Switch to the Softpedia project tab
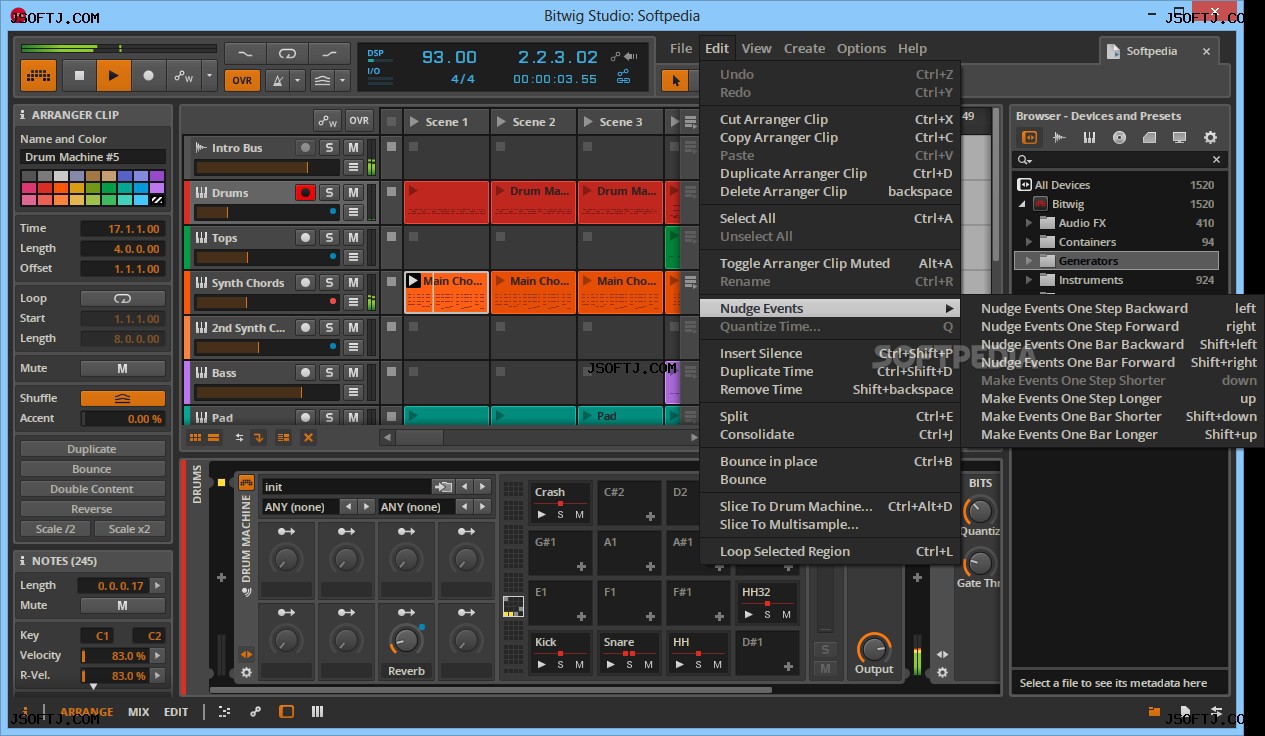Image resolution: width=1265 pixels, height=736 pixels. 1151,51
